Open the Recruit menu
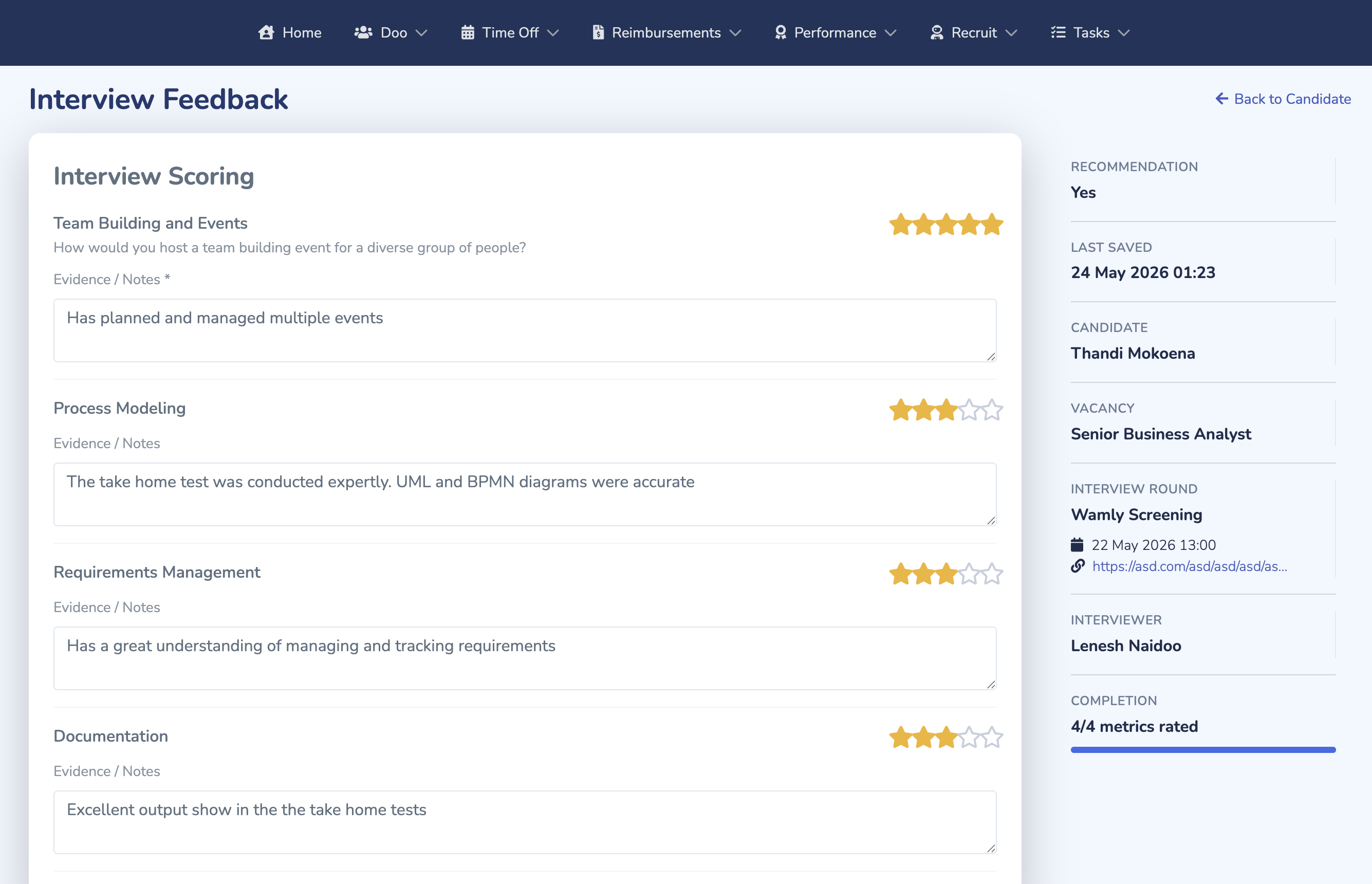Viewport: 1372px width, 884px height. coord(974,33)
